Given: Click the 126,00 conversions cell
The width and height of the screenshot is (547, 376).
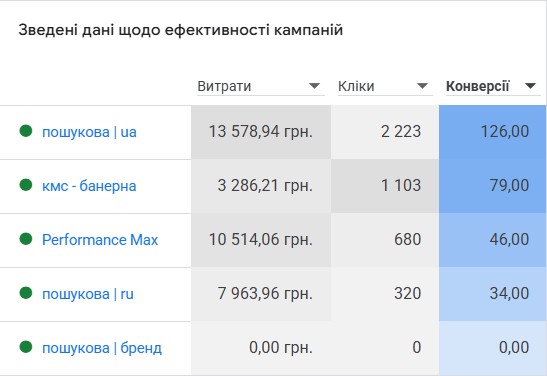Looking at the screenshot, I should click(492, 132).
